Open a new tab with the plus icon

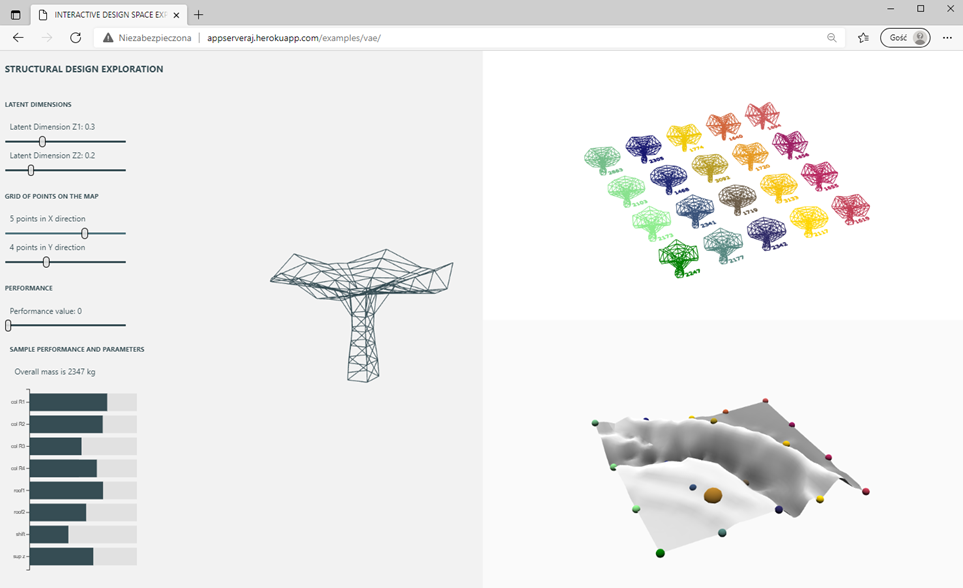pos(198,15)
